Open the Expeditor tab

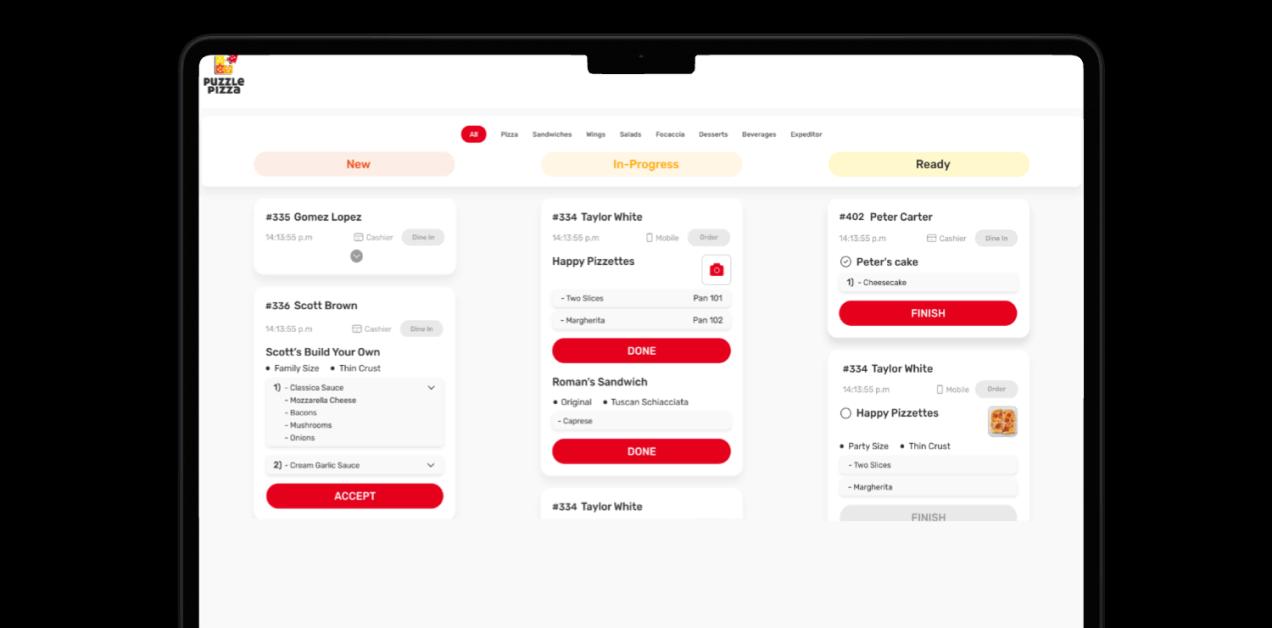pyautogui.click(x=806, y=134)
